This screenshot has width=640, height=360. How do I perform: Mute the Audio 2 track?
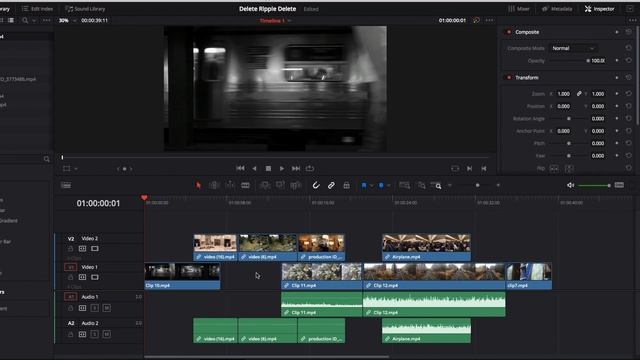pyautogui.click(x=107, y=334)
